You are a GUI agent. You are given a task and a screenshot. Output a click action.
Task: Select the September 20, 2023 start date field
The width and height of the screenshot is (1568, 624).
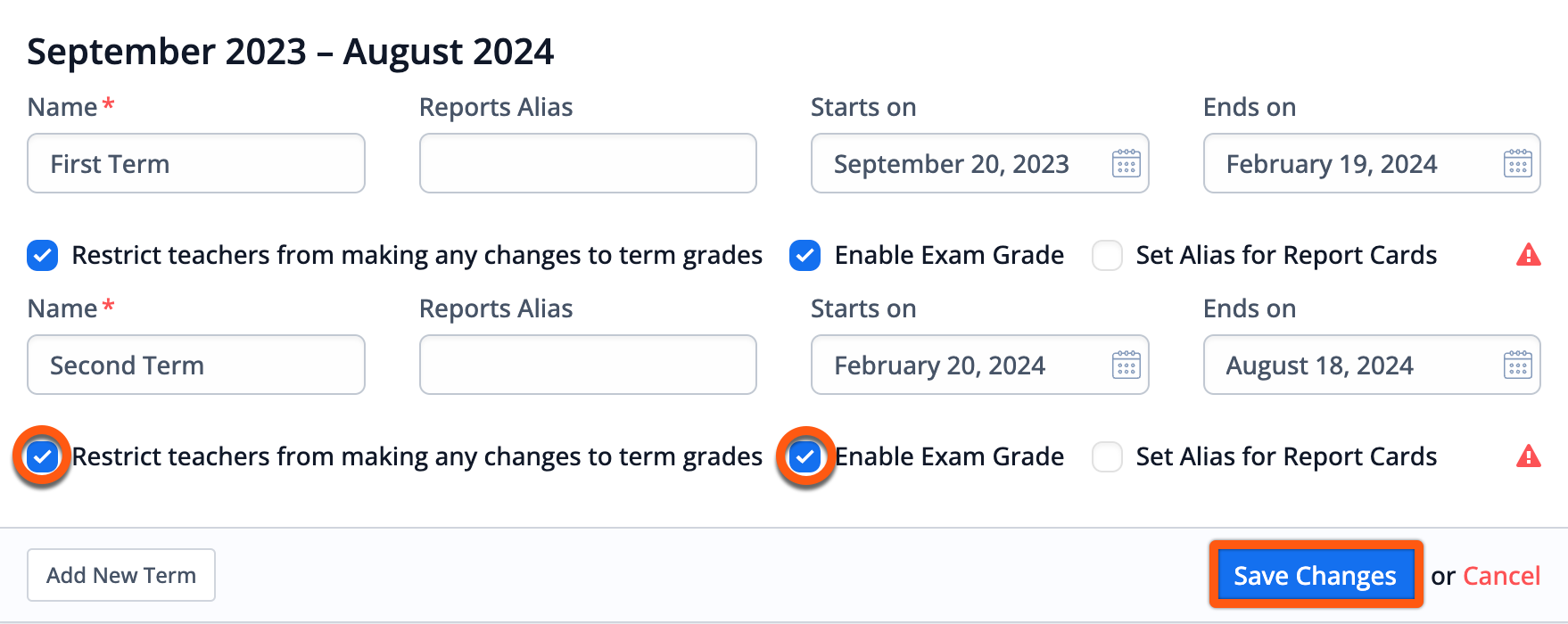[979, 163]
